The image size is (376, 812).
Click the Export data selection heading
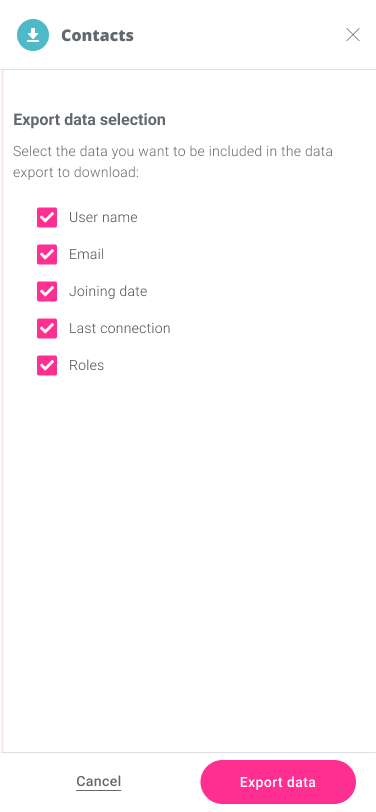pyautogui.click(x=89, y=120)
